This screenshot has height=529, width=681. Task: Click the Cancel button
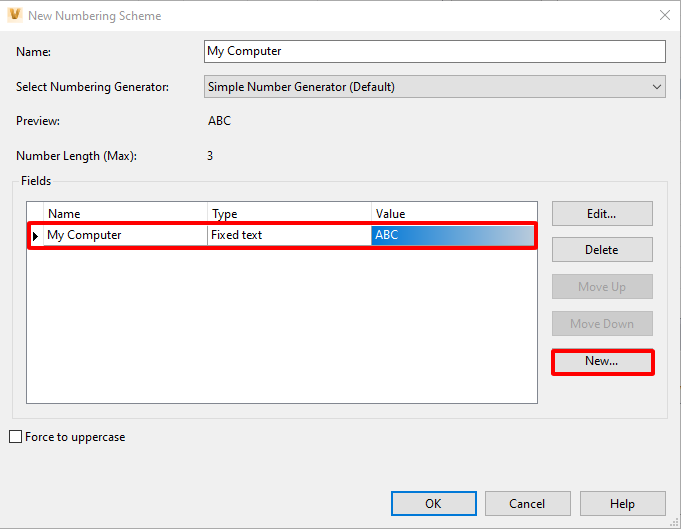coord(528,503)
